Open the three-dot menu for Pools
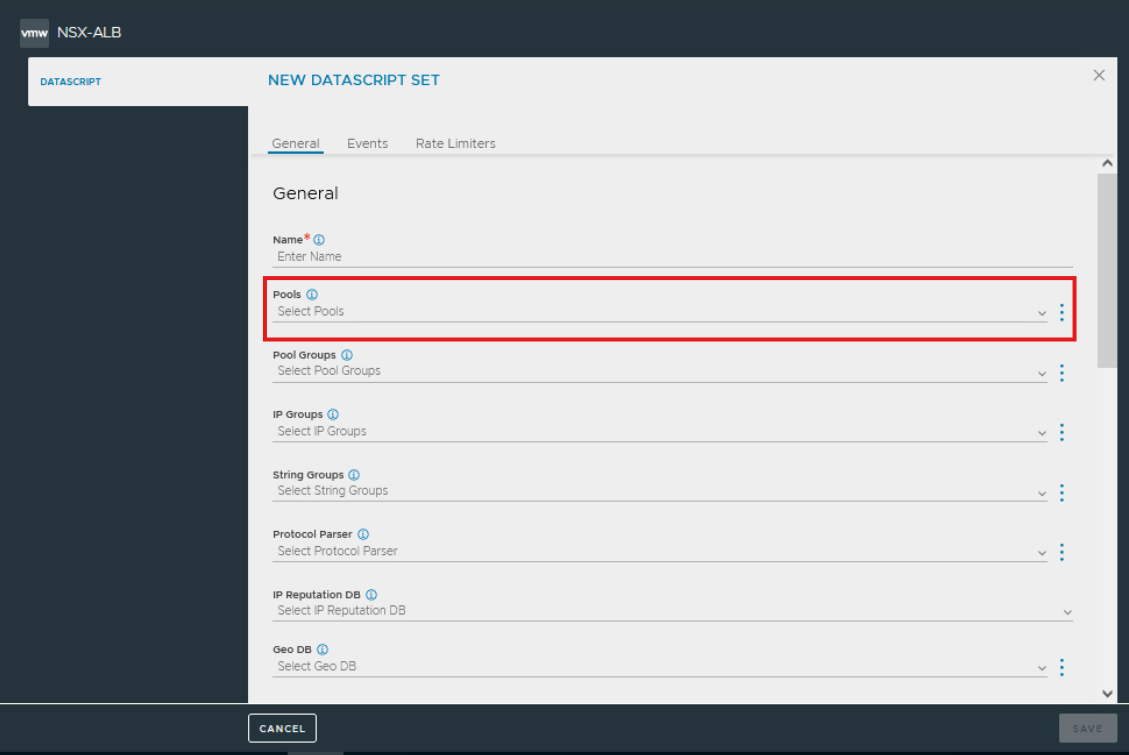Viewport: 1129px width, 755px height. 1061,313
